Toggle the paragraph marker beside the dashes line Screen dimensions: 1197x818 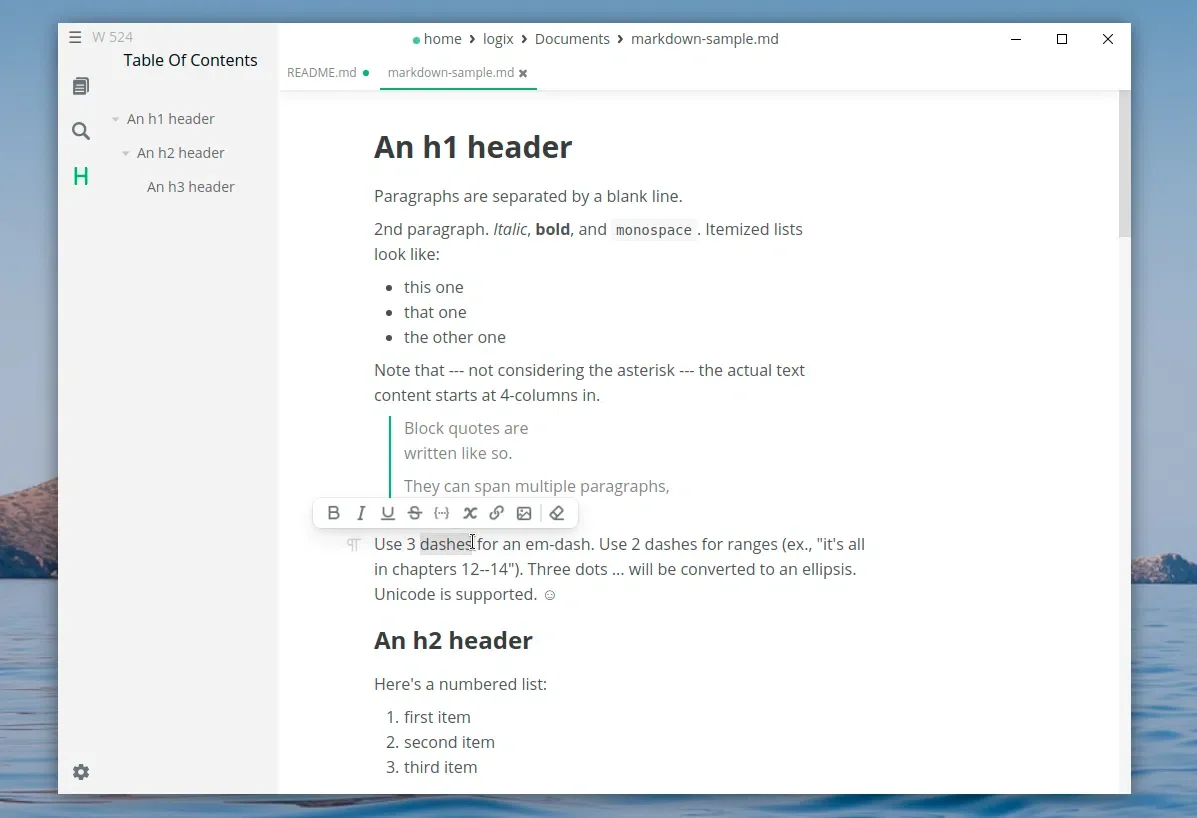[x=352, y=544]
